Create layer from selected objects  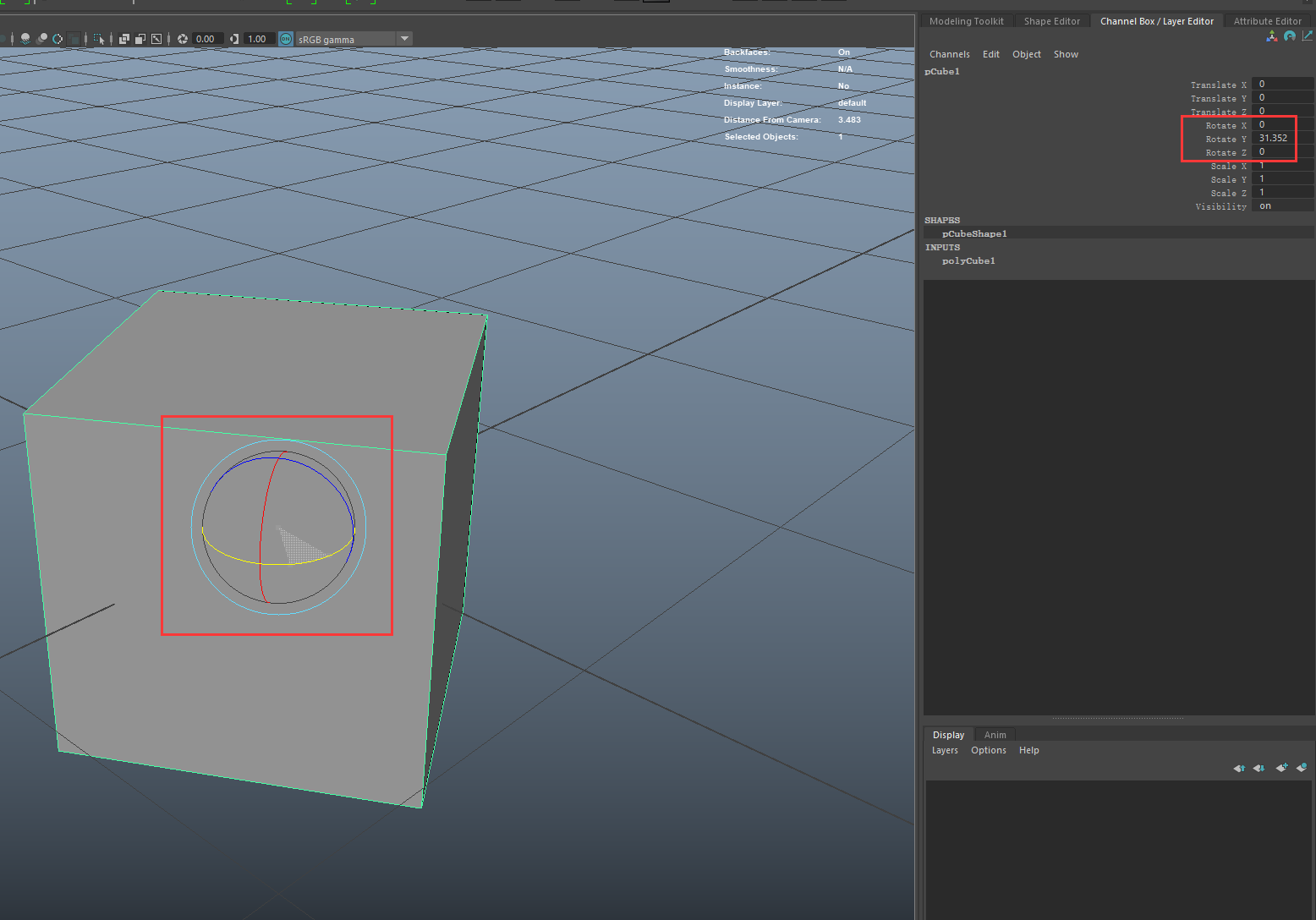[1301, 768]
